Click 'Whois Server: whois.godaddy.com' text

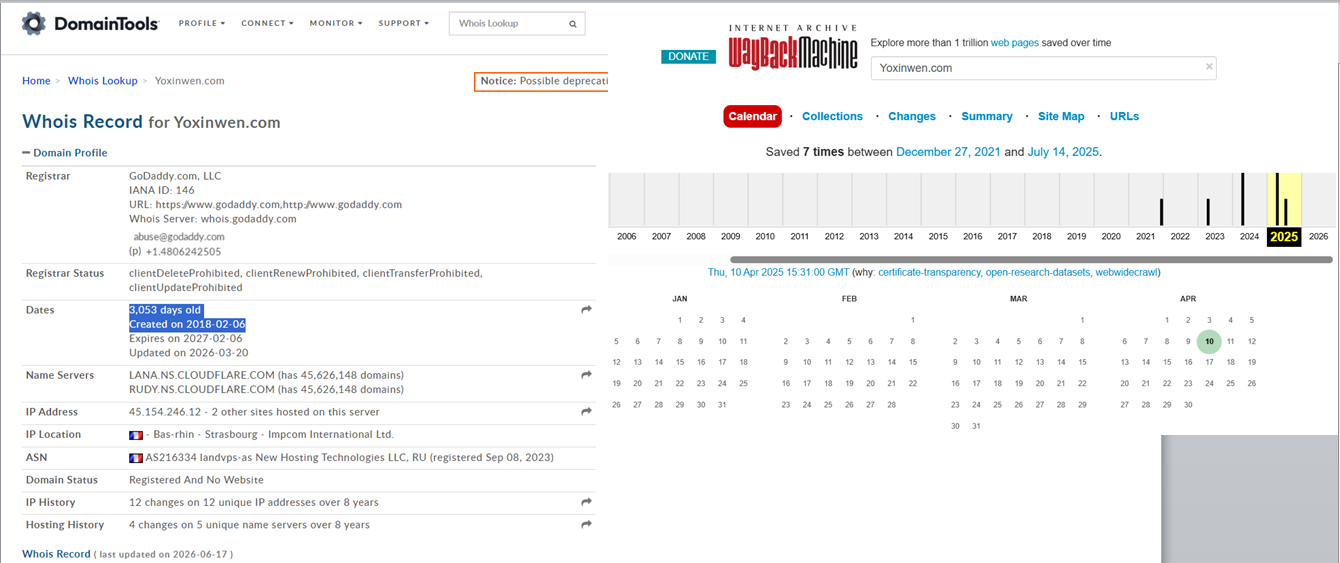click(213, 218)
